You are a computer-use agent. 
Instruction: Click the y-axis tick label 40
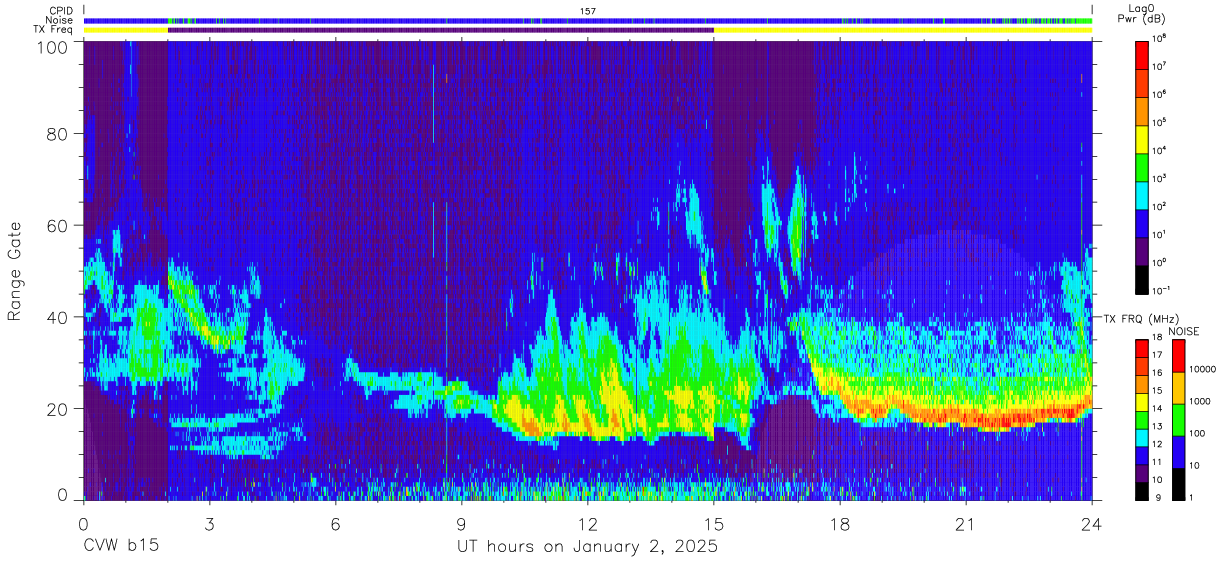point(57,318)
